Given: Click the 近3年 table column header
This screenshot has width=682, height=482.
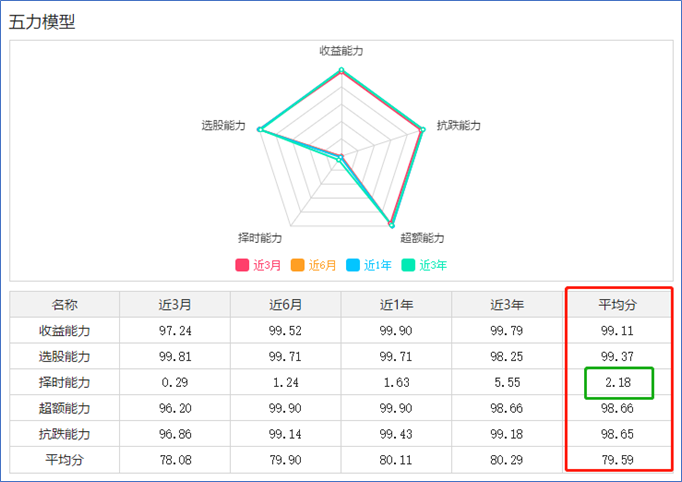Looking at the screenshot, I should tap(507, 305).
